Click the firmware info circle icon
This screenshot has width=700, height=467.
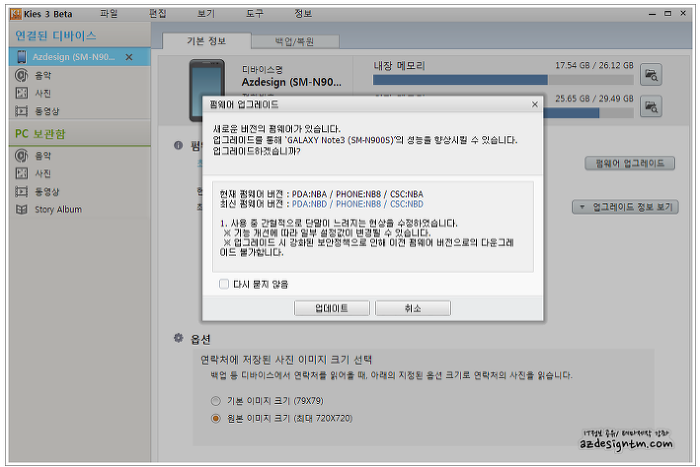(x=178, y=145)
